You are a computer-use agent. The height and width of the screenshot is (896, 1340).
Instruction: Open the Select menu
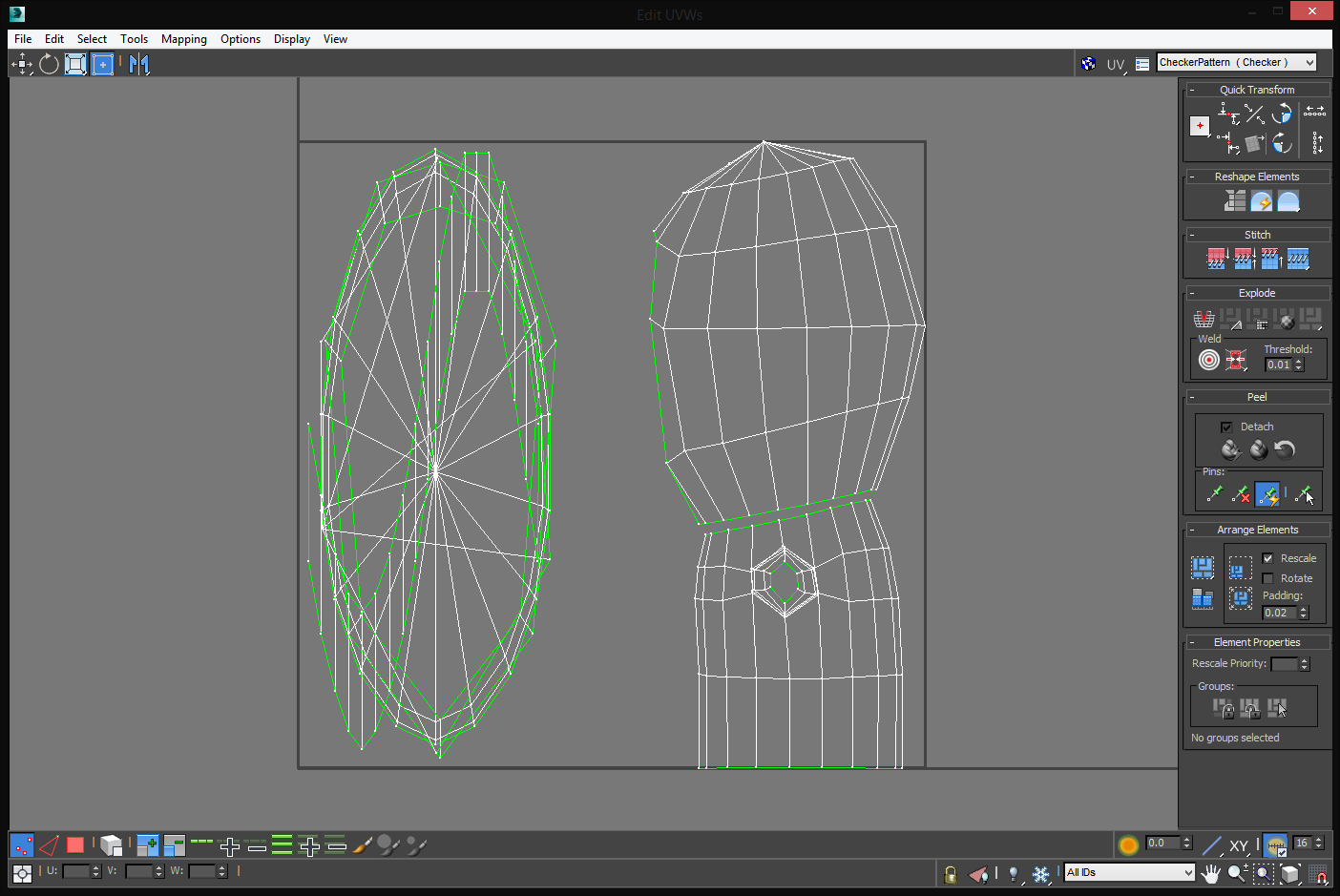[x=92, y=39]
